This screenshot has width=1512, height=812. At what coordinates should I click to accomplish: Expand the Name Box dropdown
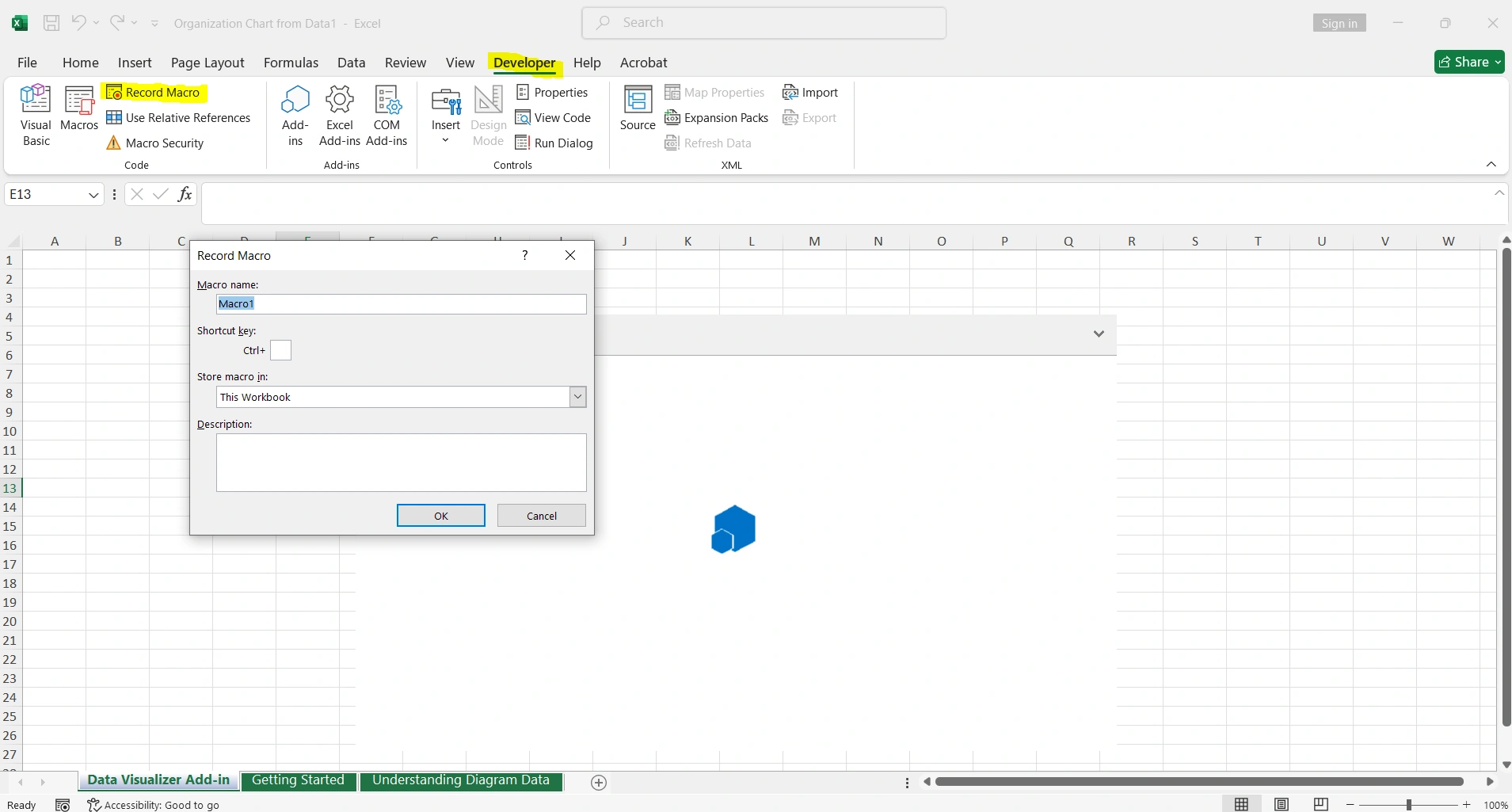pyautogui.click(x=92, y=194)
